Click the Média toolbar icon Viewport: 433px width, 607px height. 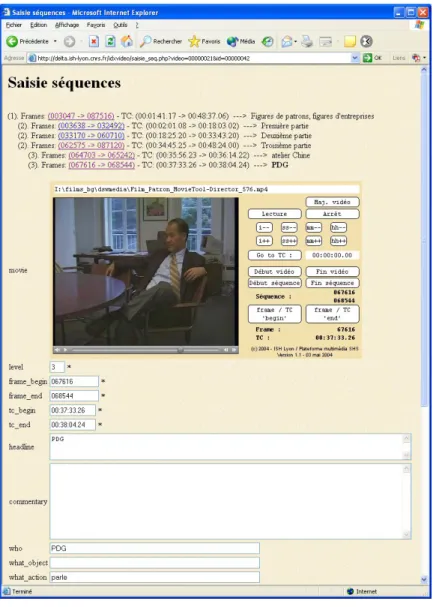[241, 41]
